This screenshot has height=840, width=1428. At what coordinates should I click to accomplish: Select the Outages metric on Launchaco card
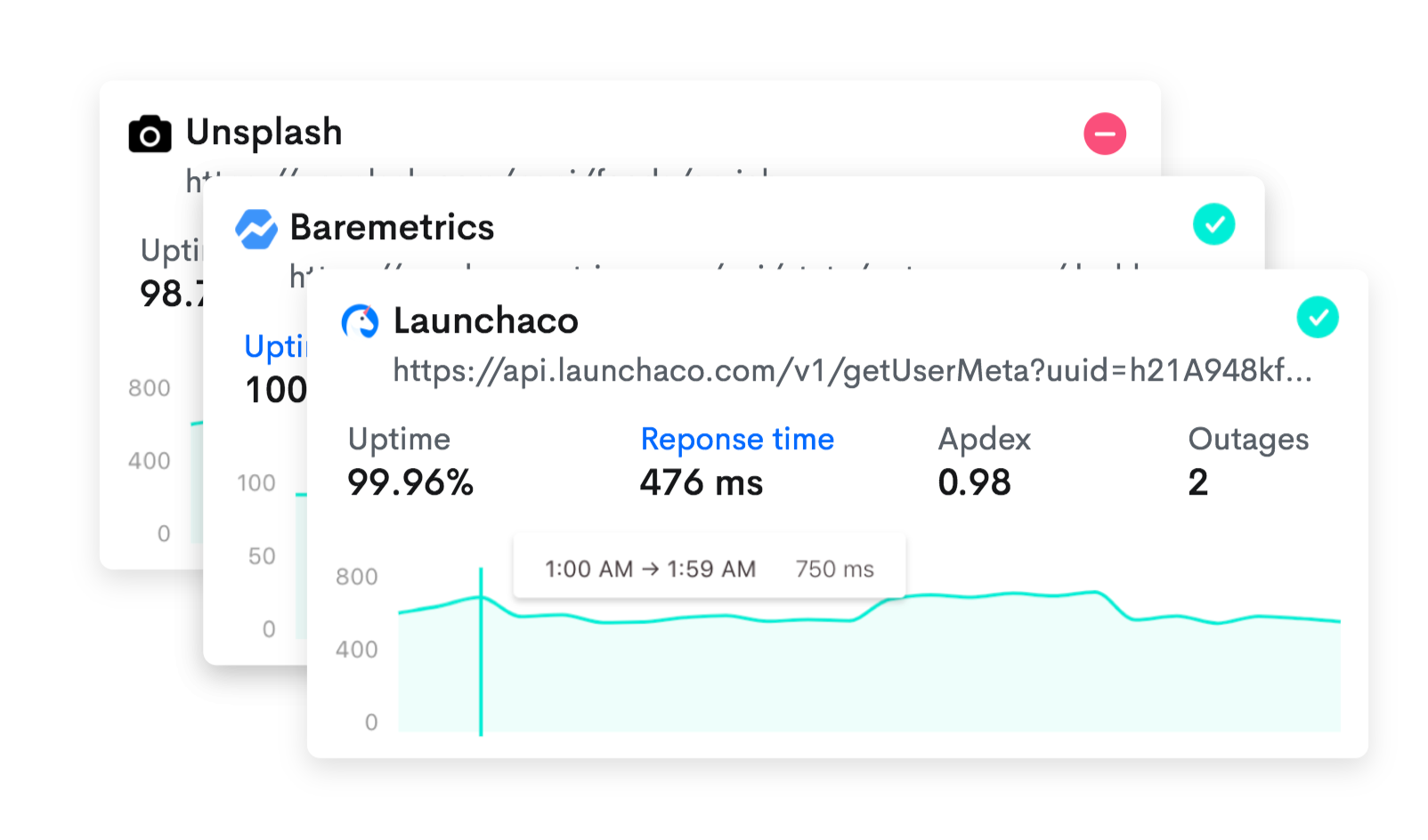coord(1248,439)
